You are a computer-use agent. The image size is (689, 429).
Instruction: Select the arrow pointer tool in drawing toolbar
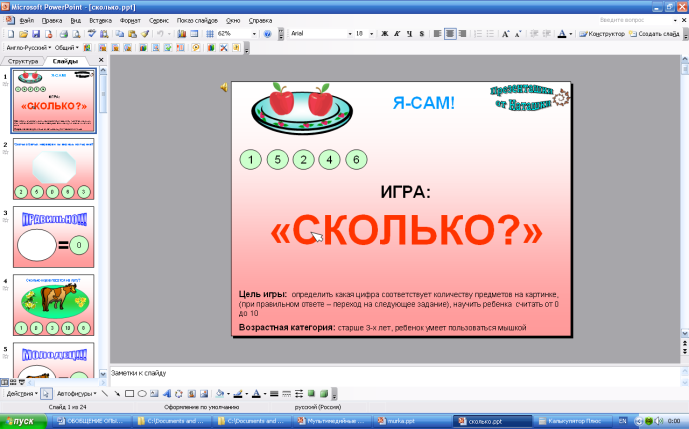point(46,393)
